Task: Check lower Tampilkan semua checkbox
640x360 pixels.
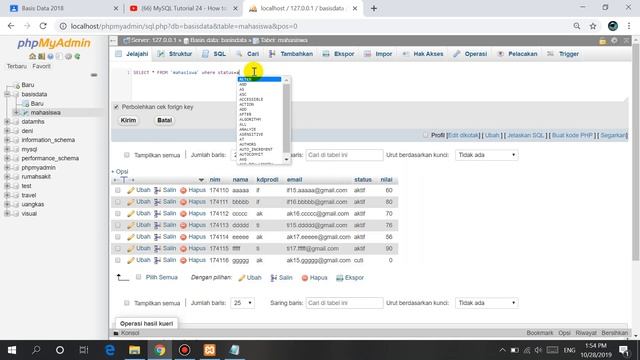Action: tap(127, 303)
